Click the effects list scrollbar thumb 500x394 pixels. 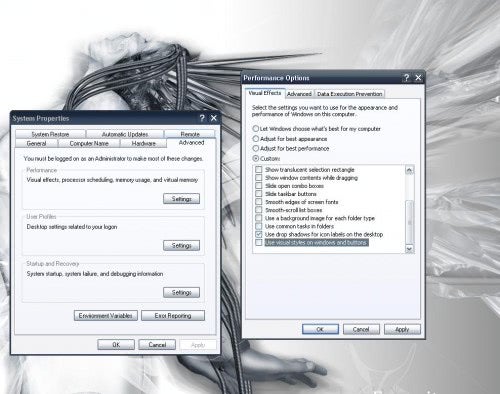tap(409, 222)
